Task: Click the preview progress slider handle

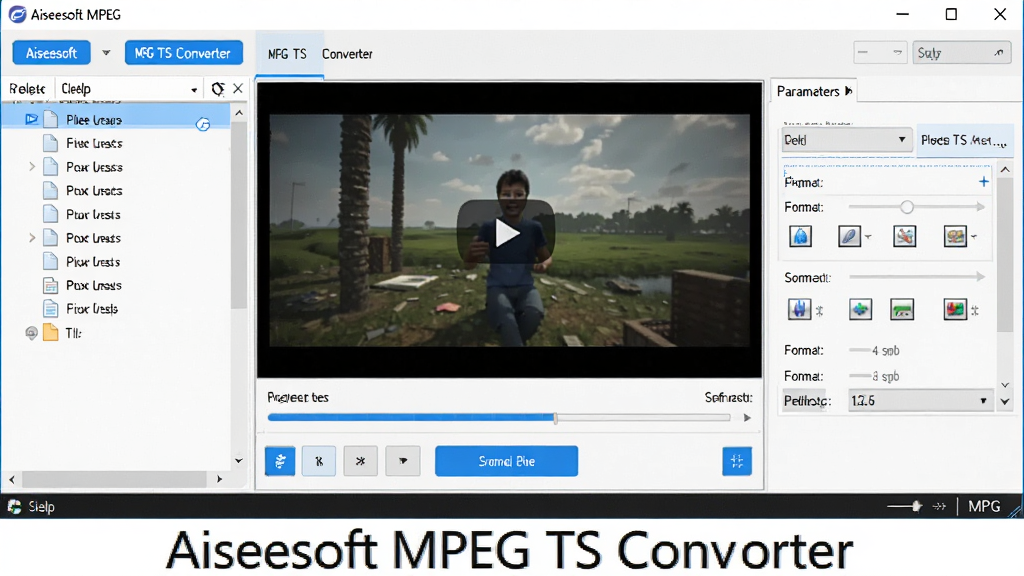Action: (x=555, y=418)
